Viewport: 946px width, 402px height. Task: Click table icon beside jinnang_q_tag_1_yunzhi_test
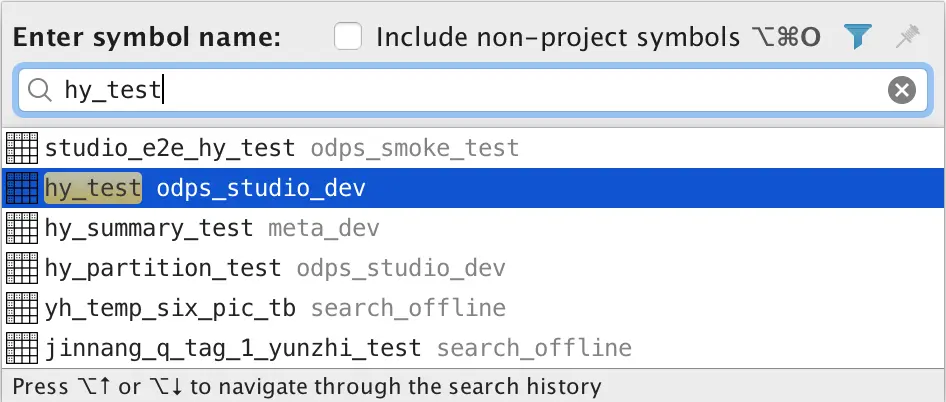tap(22, 348)
